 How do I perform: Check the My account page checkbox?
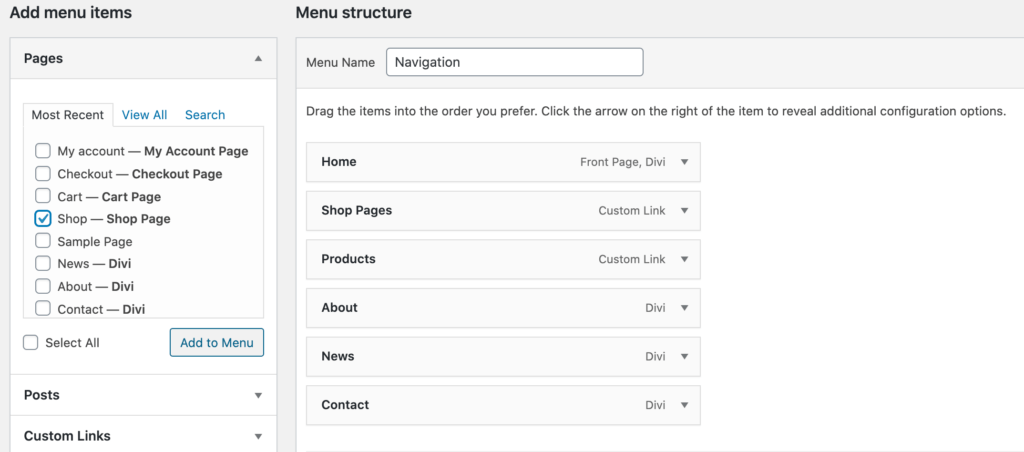43,151
